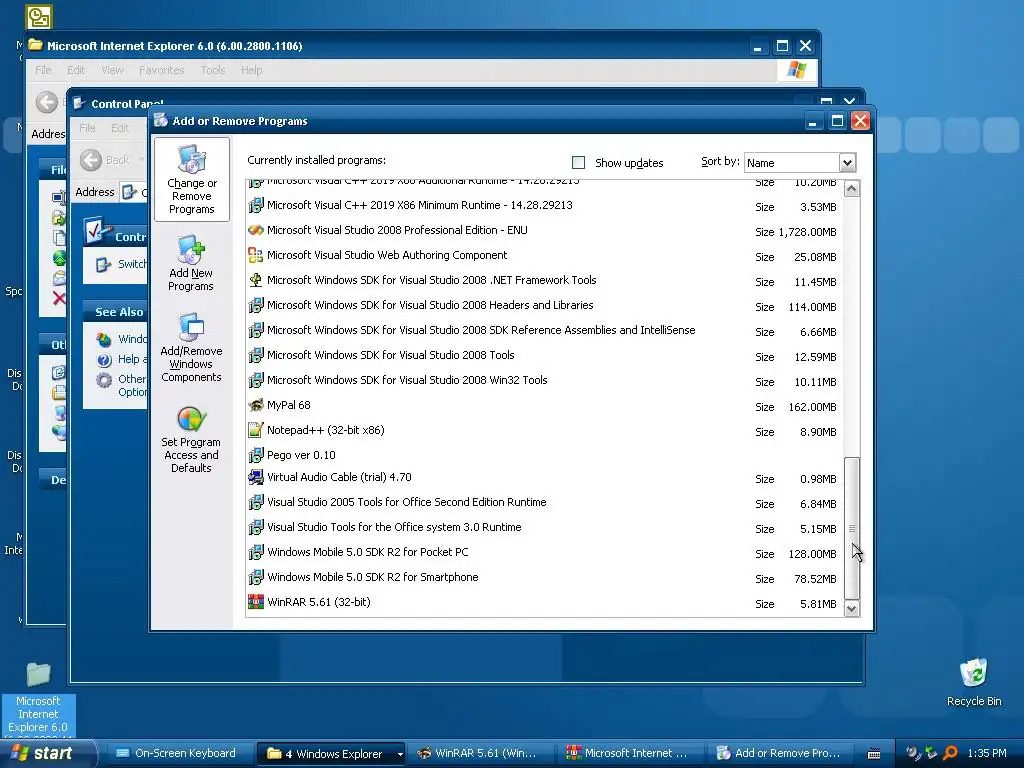Open the Sort by Name dropdown
1024x768 pixels.
(x=847, y=163)
